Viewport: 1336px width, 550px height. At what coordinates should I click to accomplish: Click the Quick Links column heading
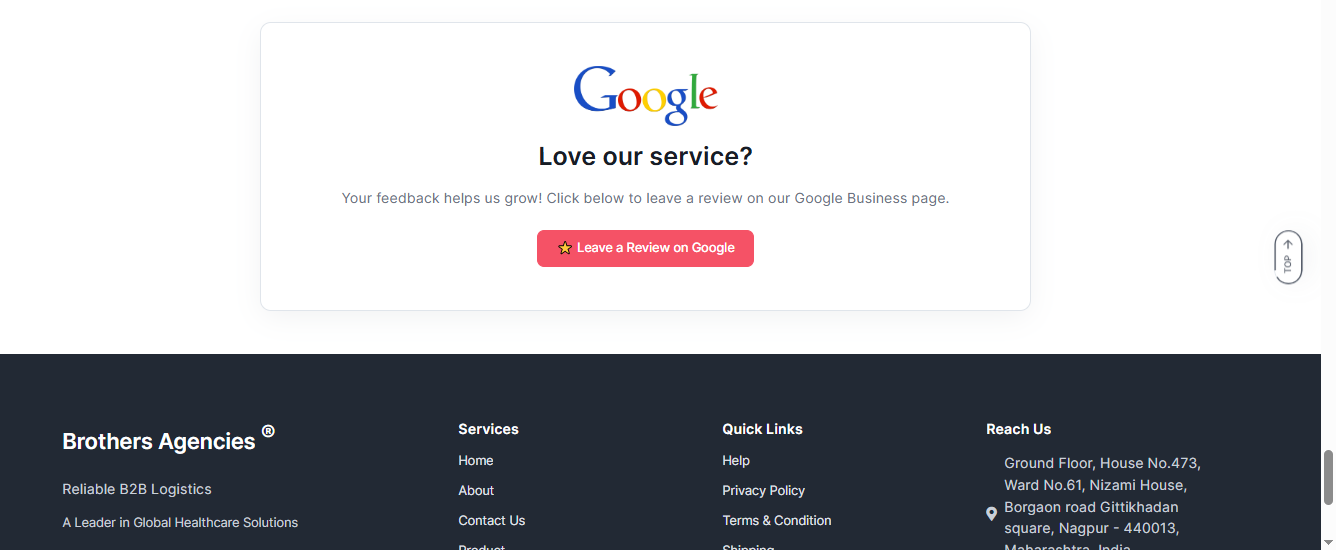762,429
